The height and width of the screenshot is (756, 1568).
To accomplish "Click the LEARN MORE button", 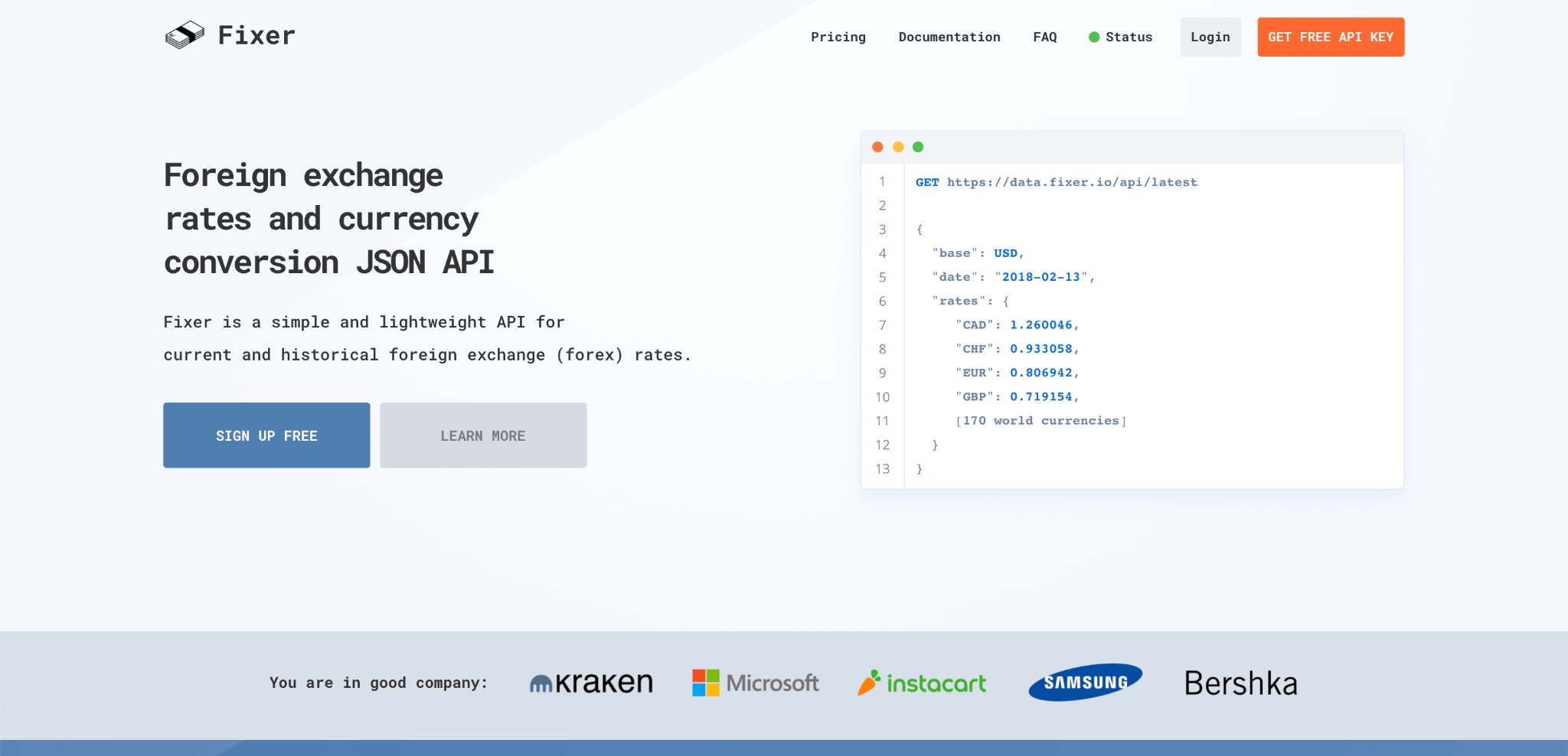I will click(483, 435).
